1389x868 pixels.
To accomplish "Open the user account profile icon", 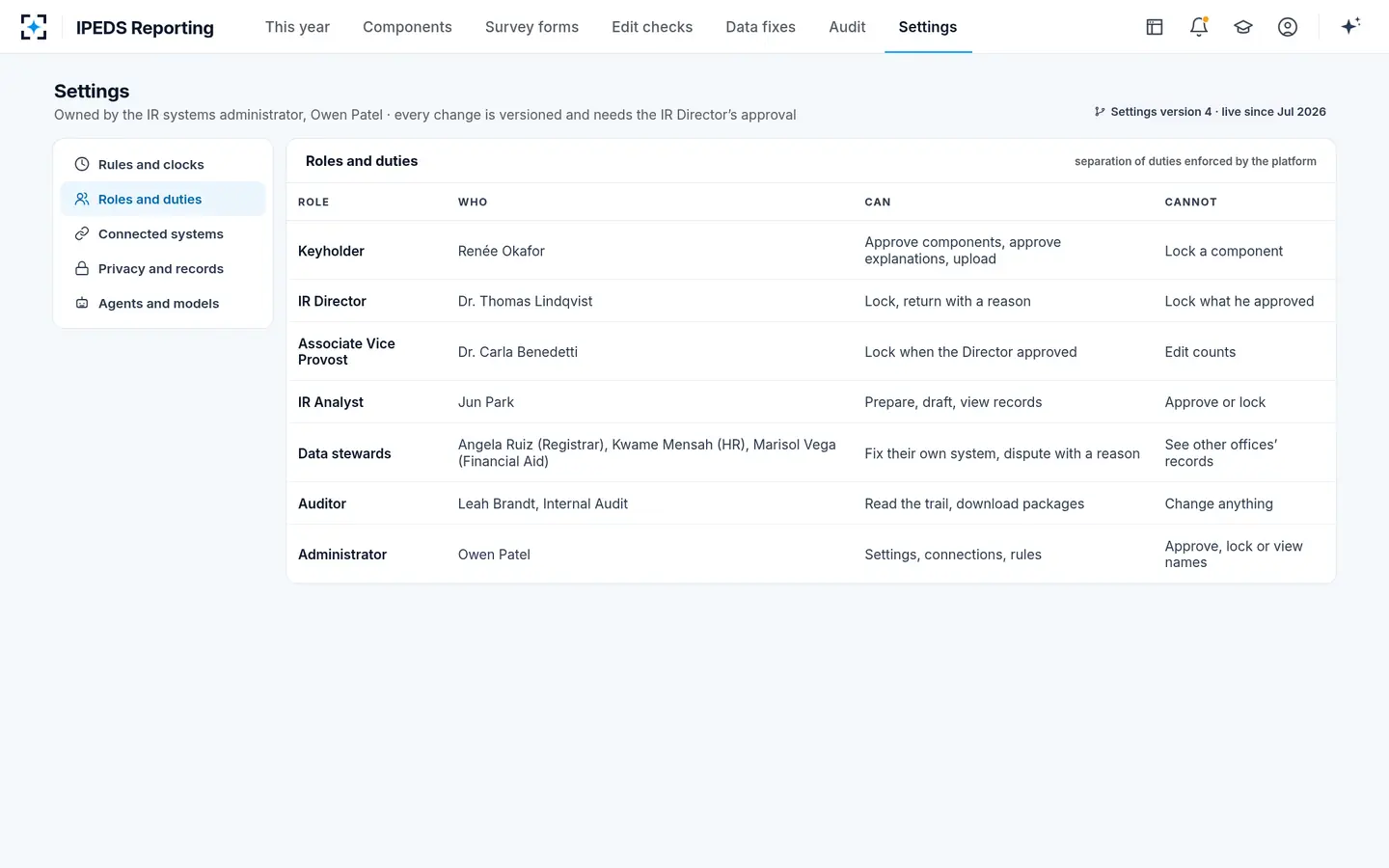I will (x=1288, y=27).
